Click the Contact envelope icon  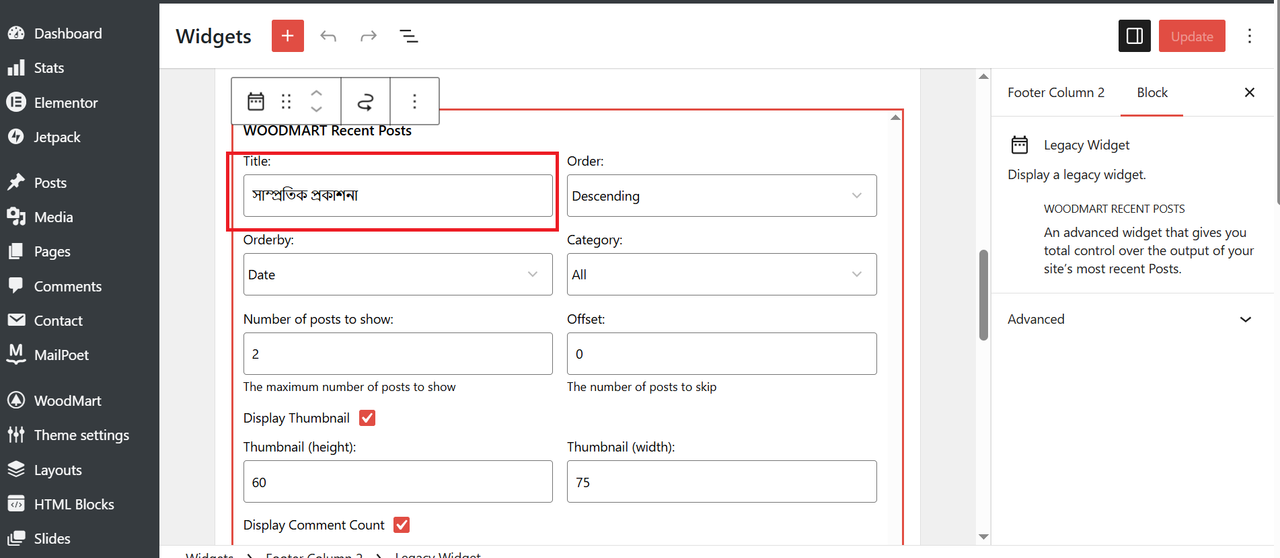coord(16,320)
